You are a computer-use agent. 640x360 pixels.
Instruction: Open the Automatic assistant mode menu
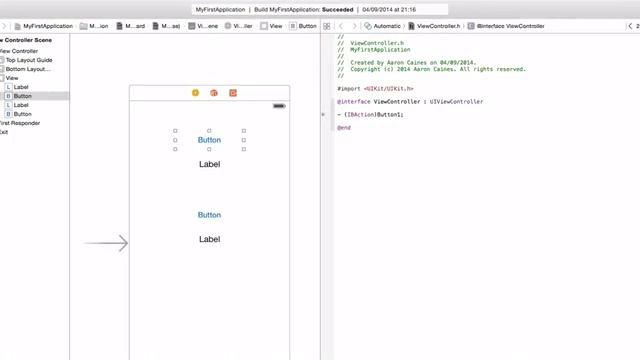tap(382, 26)
